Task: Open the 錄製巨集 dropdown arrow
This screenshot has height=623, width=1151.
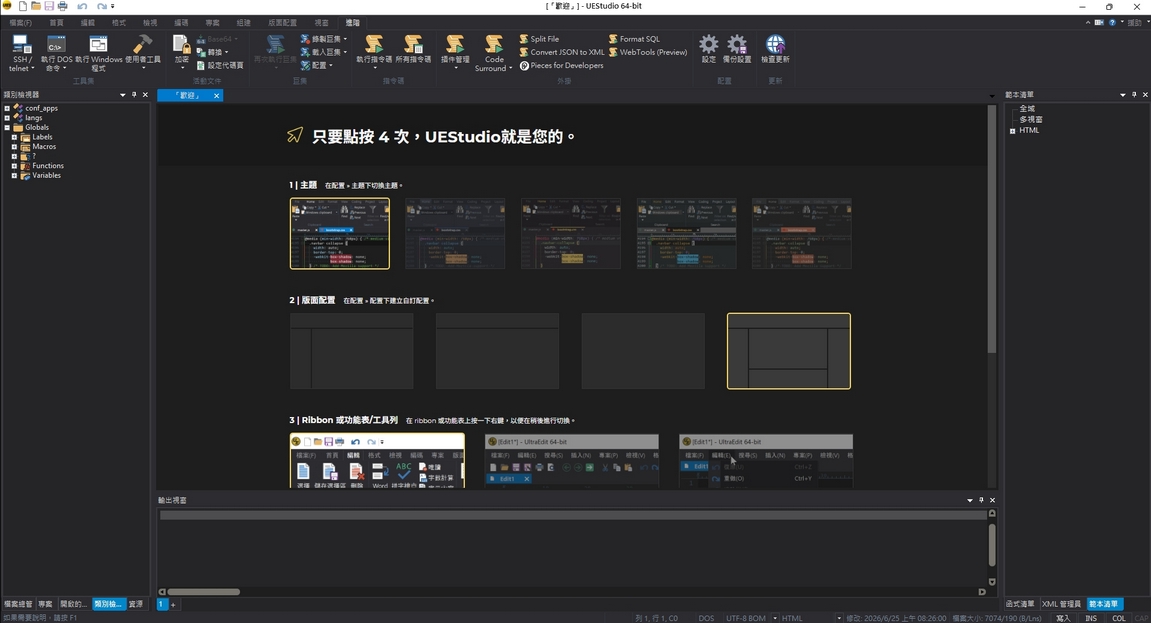Action: click(345, 39)
